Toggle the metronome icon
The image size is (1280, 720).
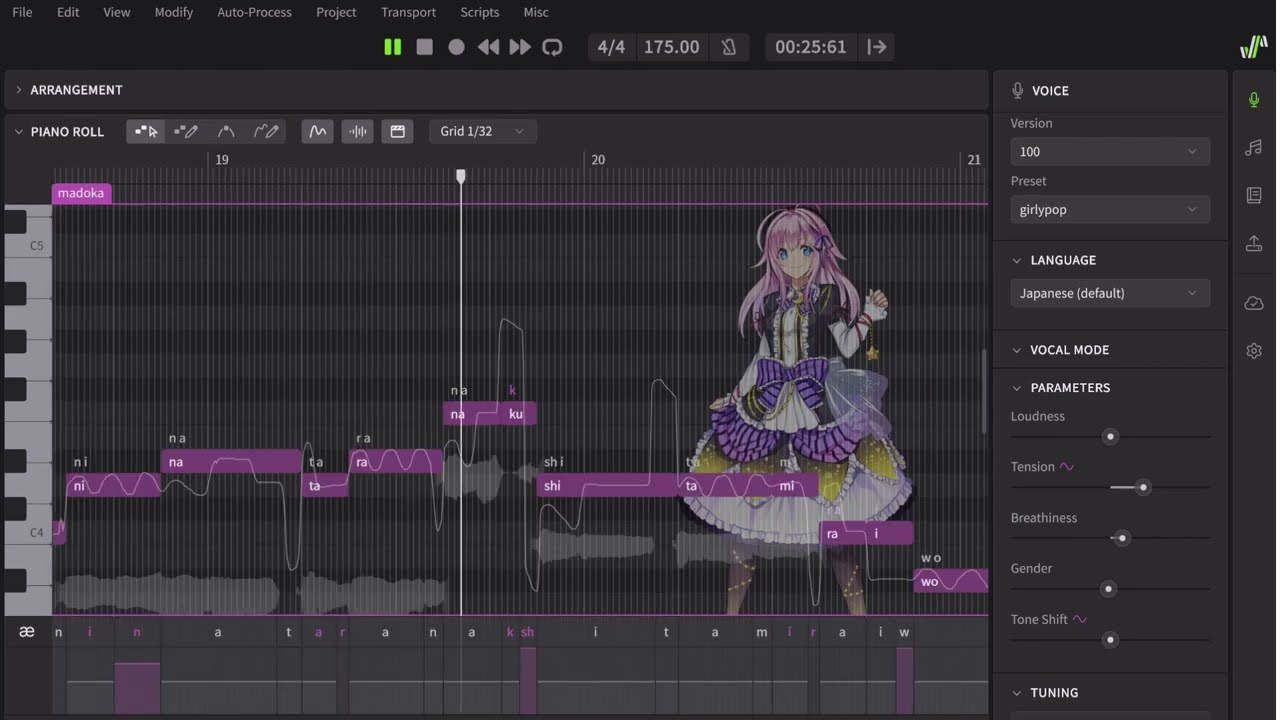point(729,47)
